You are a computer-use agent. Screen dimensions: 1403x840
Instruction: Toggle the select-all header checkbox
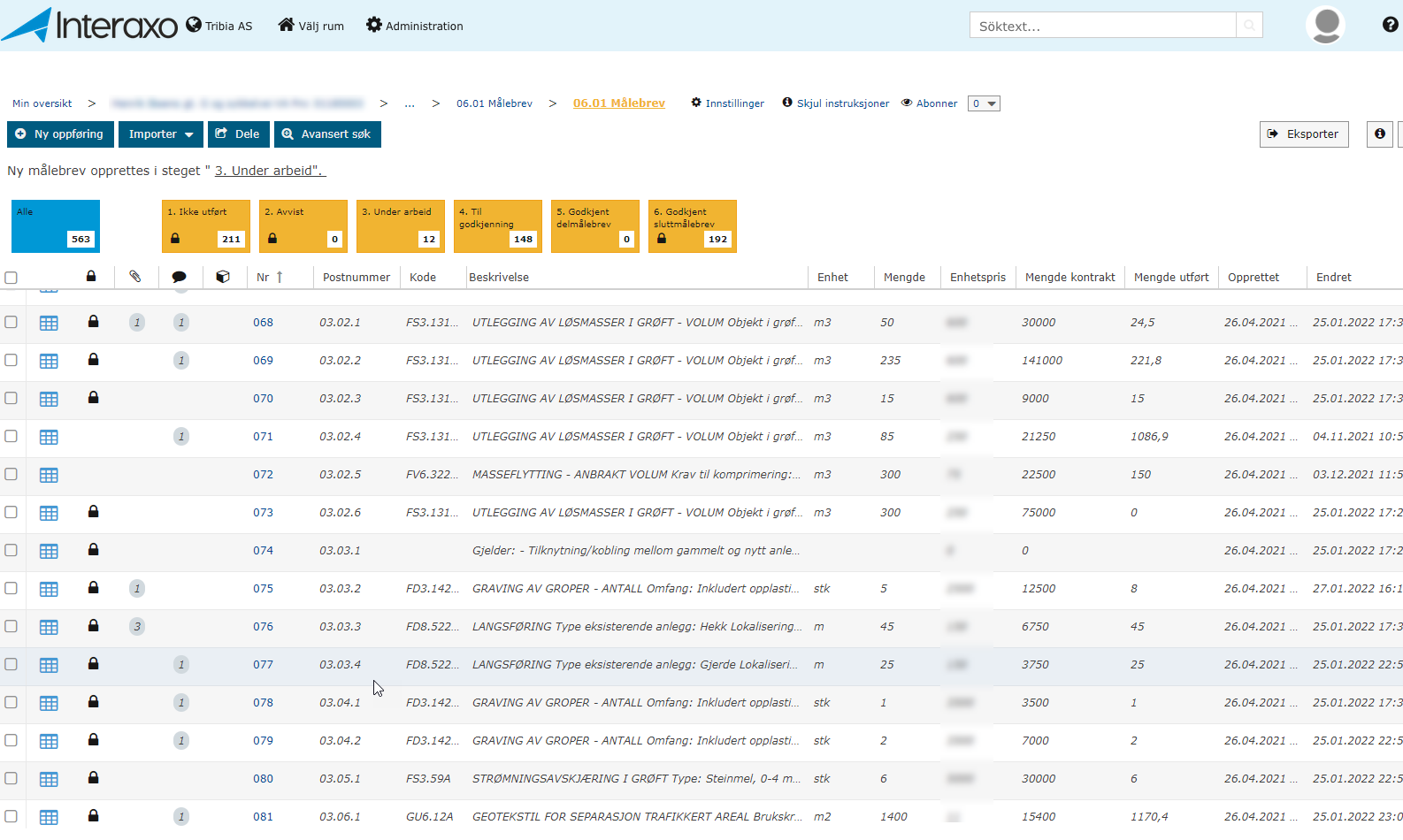tap(11, 278)
